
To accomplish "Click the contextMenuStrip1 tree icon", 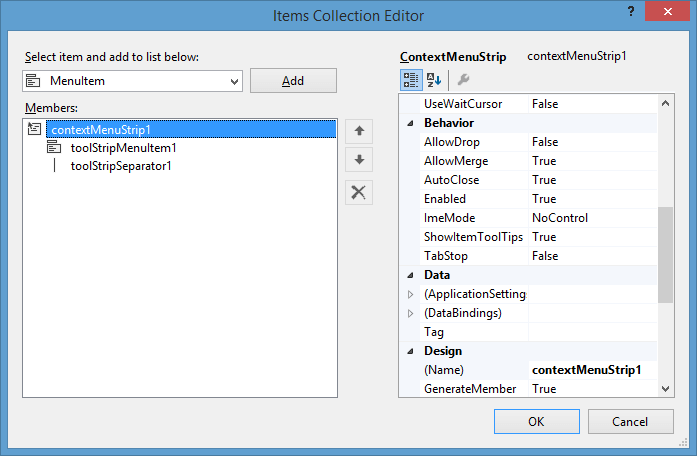I will (x=34, y=129).
